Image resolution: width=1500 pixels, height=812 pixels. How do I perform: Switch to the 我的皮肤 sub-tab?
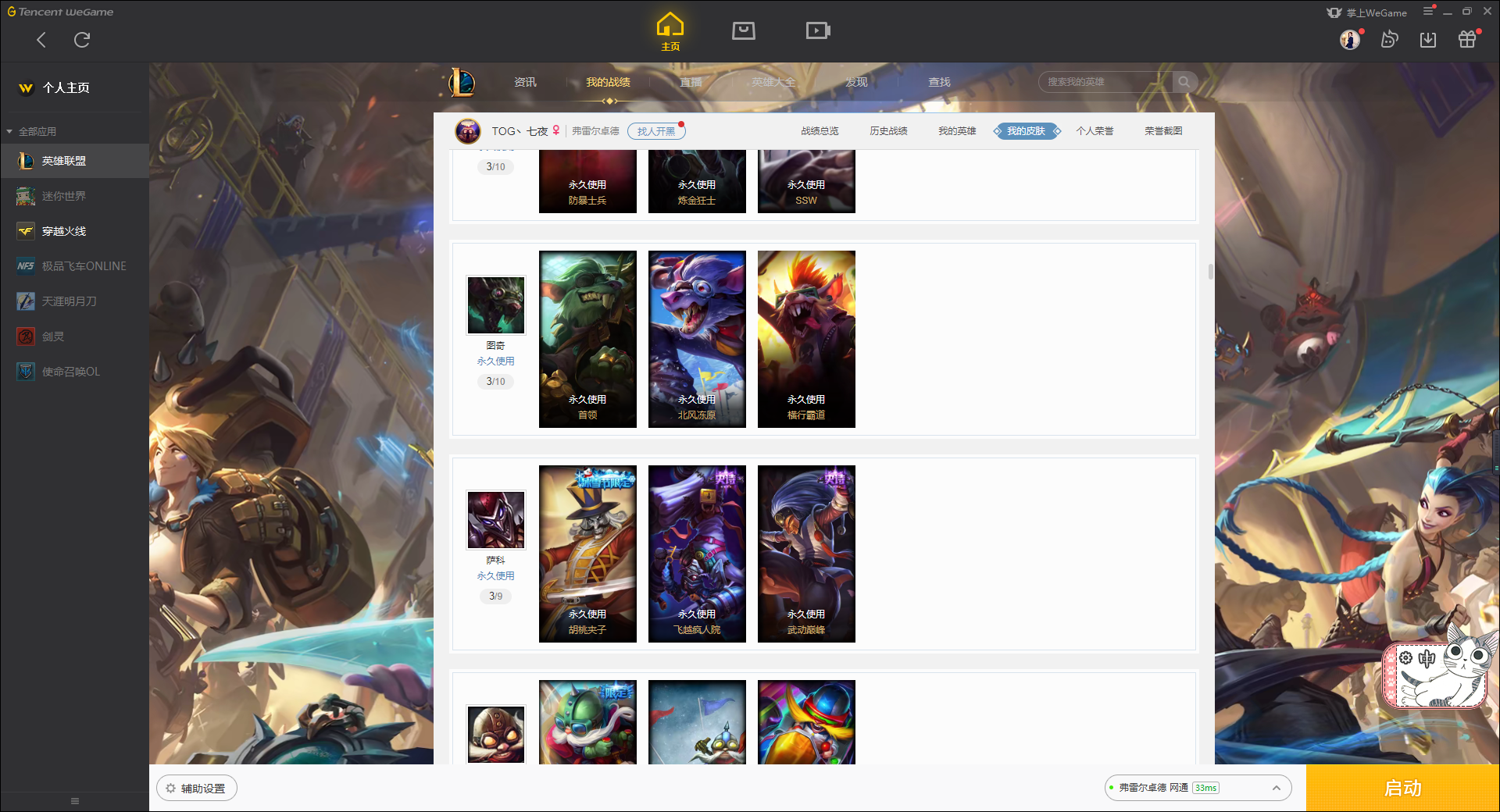click(x=1027, y=131)
